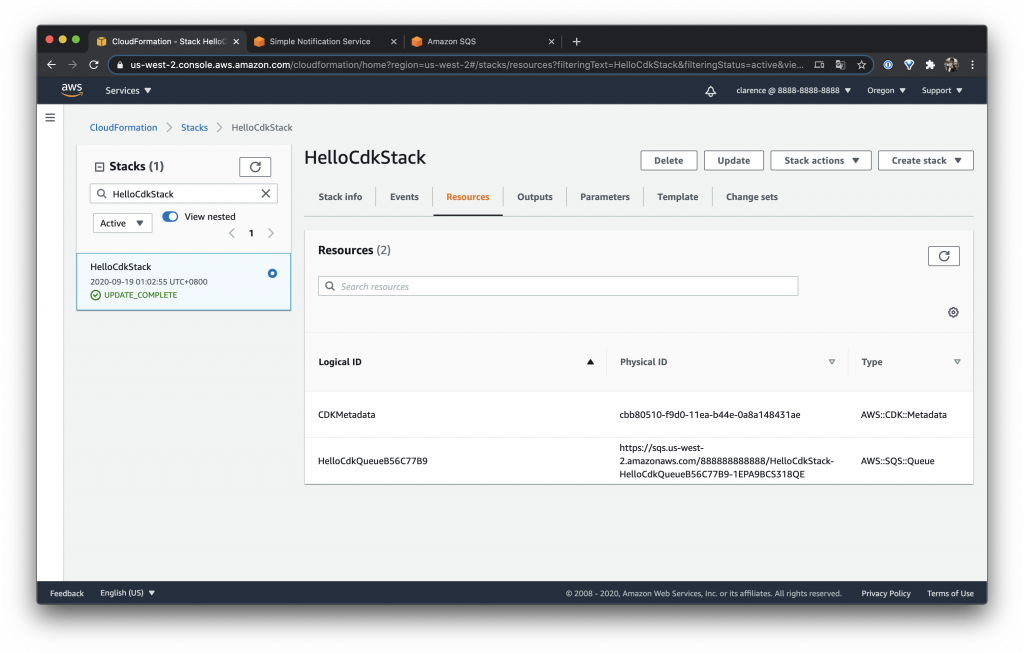Screen dimensions: 1024x653
Task: Expand the Create stack dropdown
Action: 925,161
